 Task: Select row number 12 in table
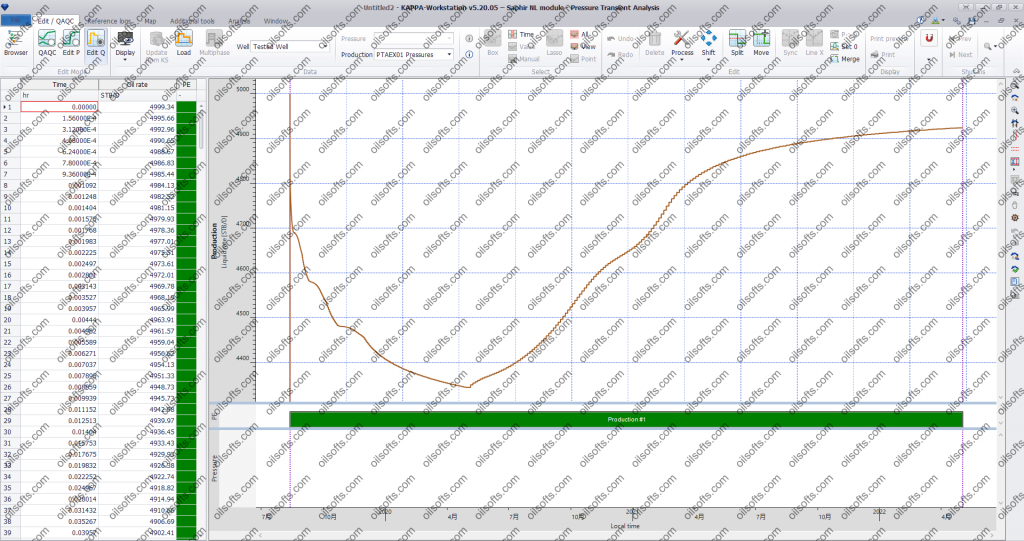[x=9, y=230]
